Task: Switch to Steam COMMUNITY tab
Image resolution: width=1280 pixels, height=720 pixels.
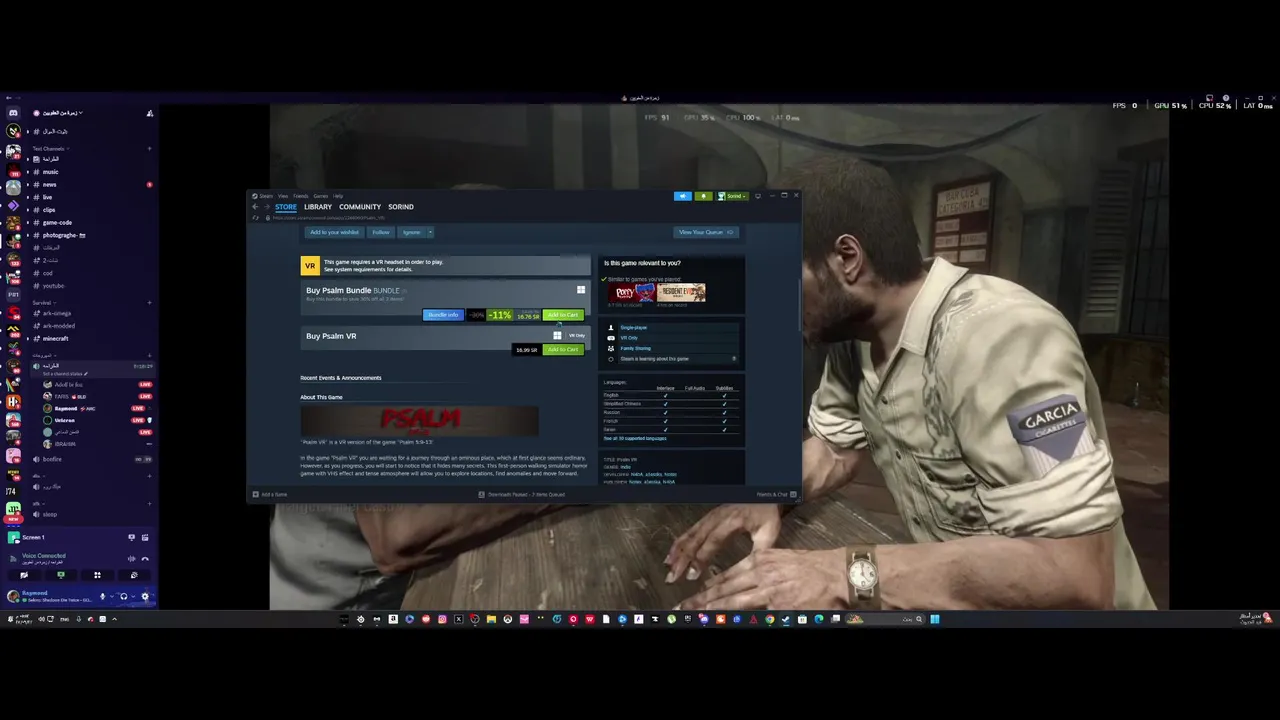Action: click(360, 207)
